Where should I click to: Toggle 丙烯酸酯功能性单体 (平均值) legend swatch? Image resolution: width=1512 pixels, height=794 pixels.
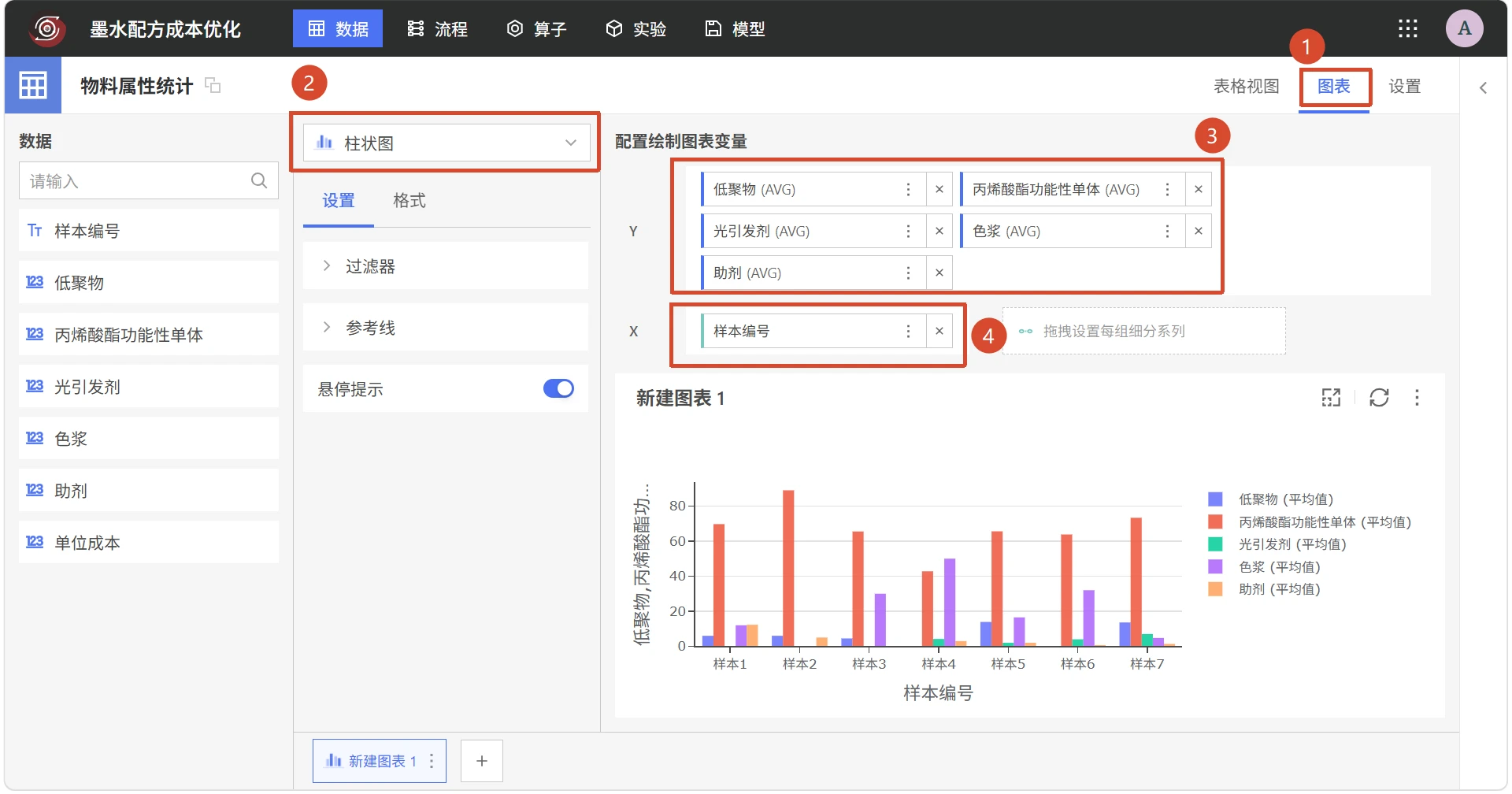[x=1215, y=521]
